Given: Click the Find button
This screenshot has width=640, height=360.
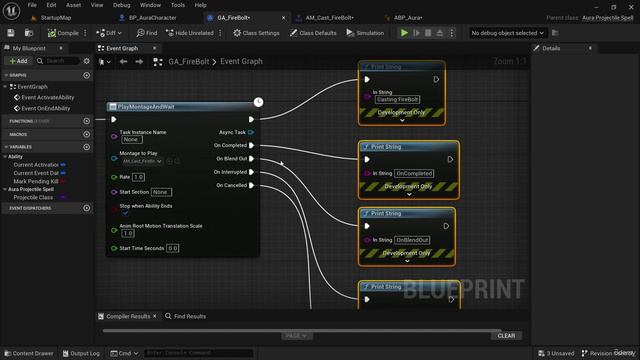Looking at the screenshot, I should [147, 33].
